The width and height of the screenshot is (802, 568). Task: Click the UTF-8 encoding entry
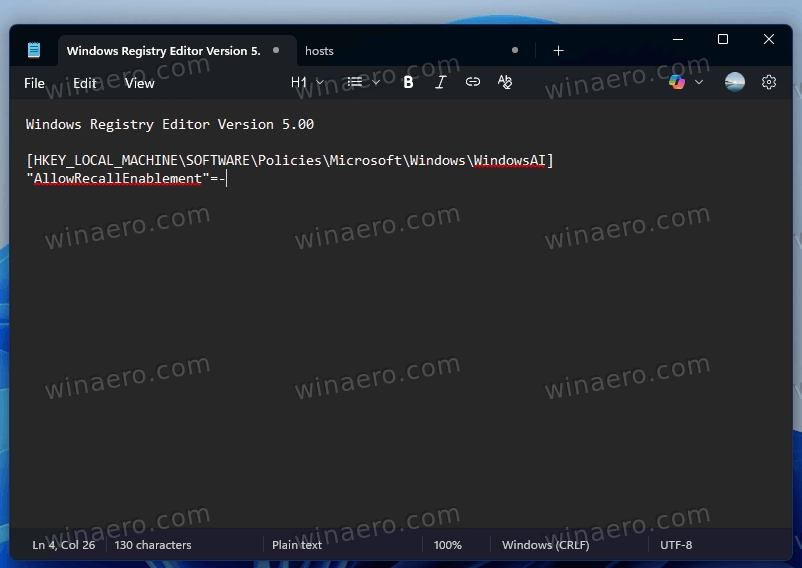[x=676, y=545]
